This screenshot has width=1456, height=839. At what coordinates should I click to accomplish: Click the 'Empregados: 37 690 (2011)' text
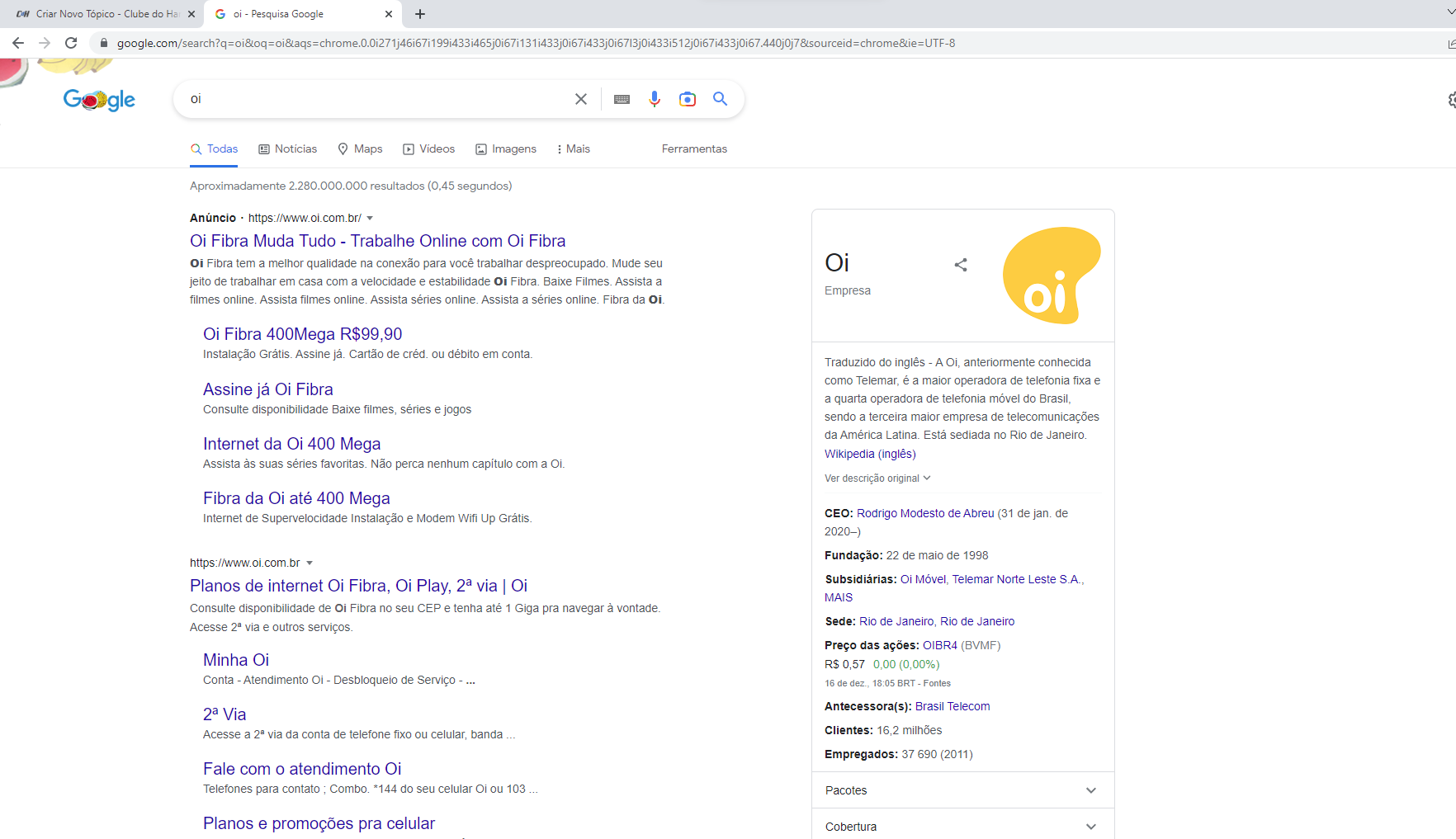[899, 754]
